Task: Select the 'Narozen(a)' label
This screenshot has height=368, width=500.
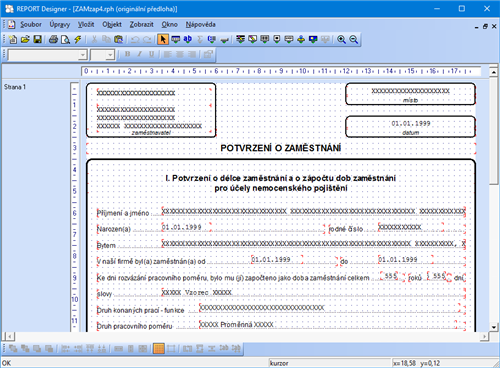Action: (x=114, y=229)
